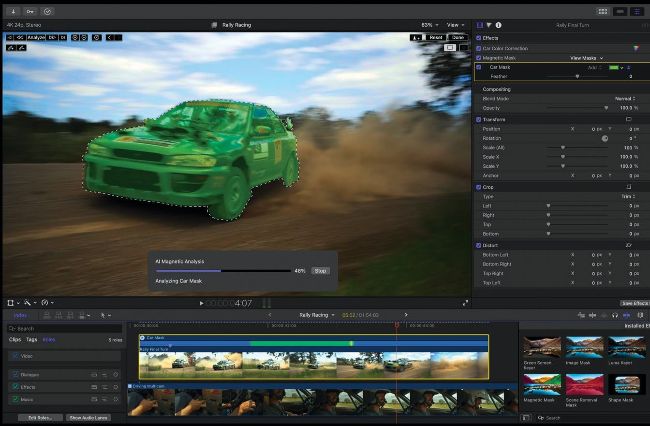Viewport: 650px width, 426px height.
Task: Click the import media arrow icon
Action: coord(13,10)
